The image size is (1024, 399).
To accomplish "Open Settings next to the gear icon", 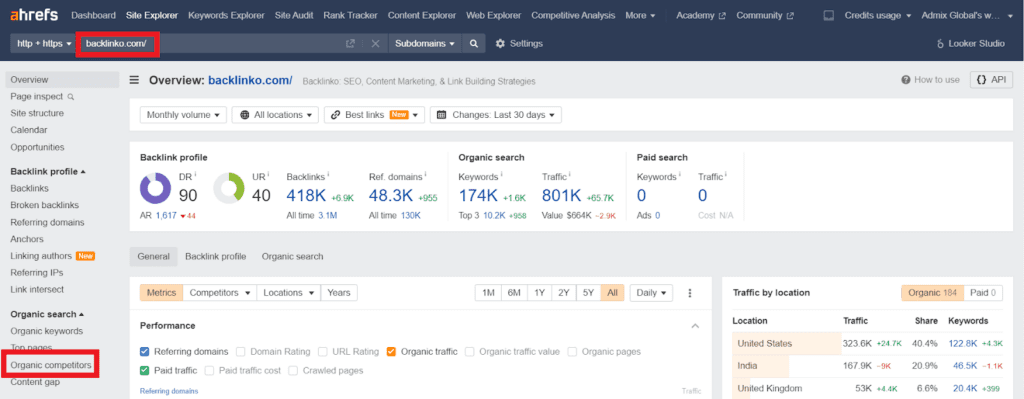I will [x=520, y=44].
